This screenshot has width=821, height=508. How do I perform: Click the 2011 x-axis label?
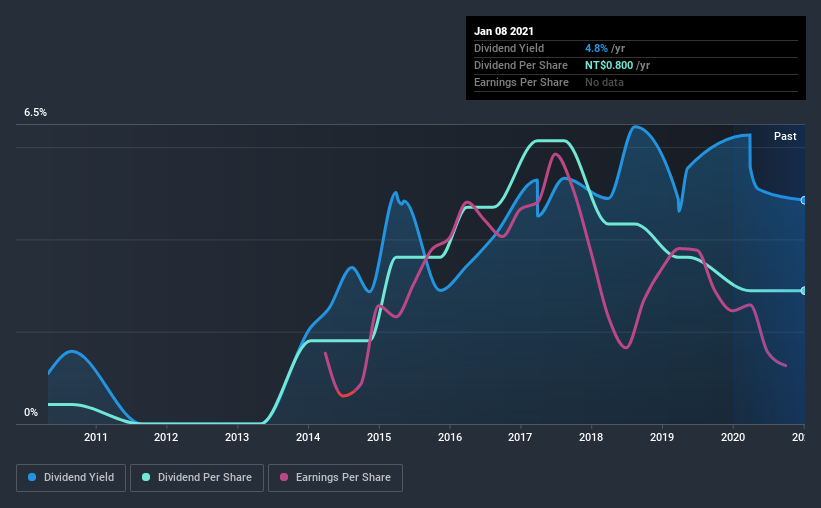[95, 437]
